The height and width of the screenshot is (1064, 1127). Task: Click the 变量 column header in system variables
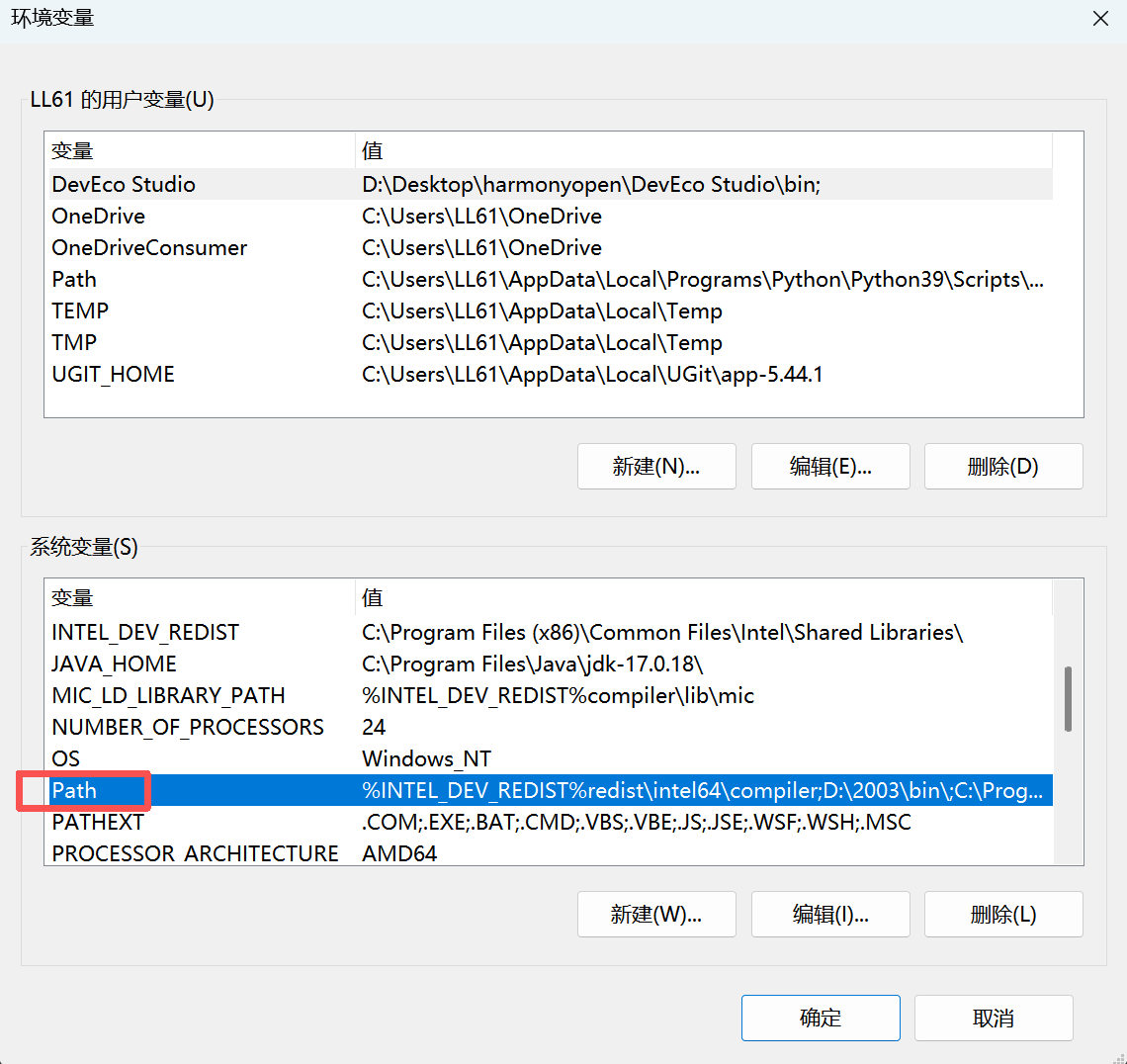pyautogui.click(x=201, y=598)
